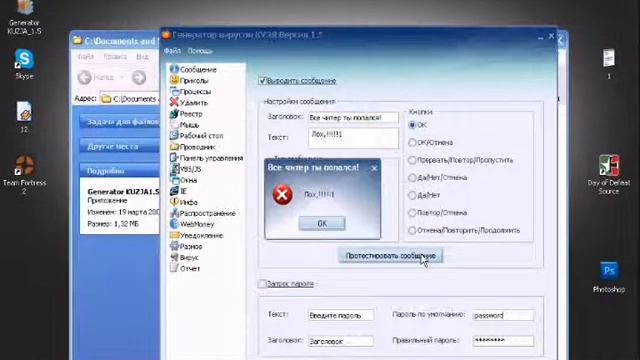Select the Проводник folder icon

coord(174,147)
